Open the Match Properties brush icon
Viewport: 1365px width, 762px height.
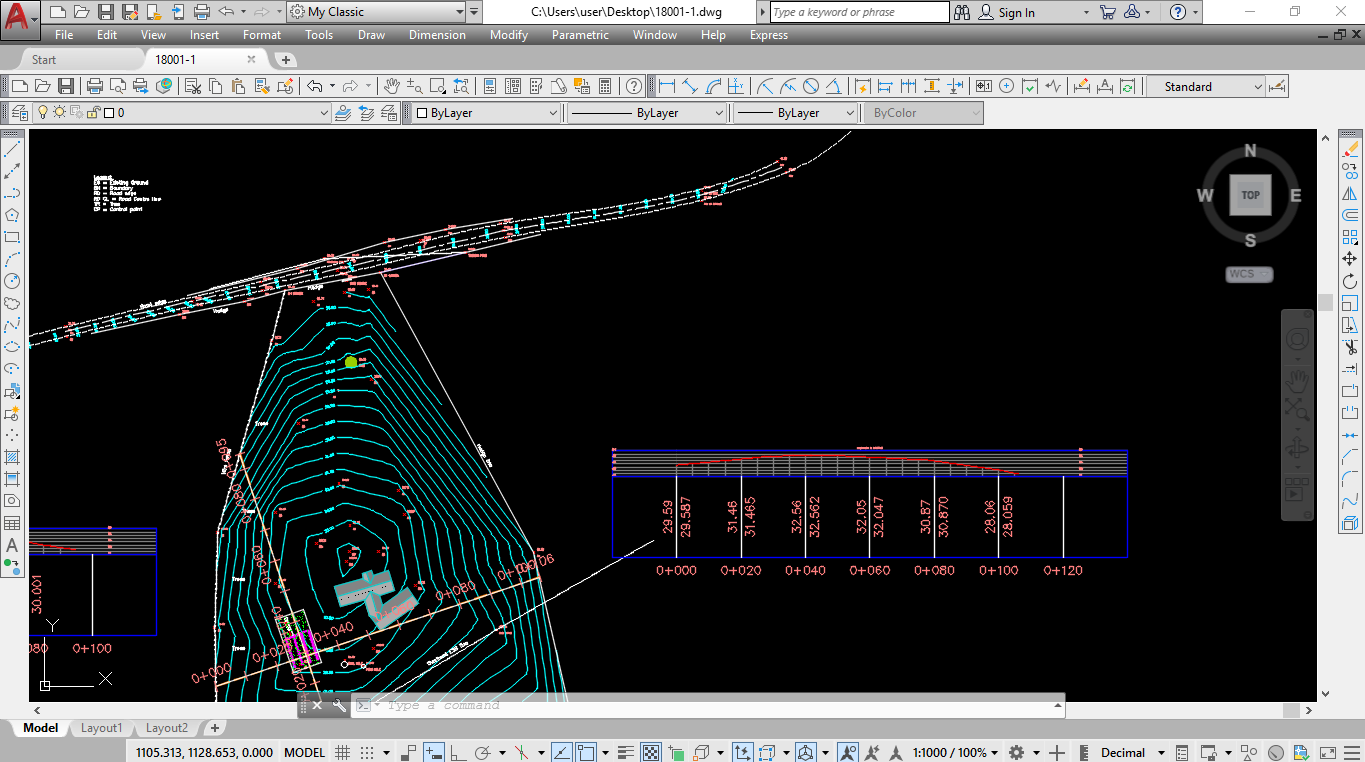pyautogui.click(x=285, y=87)
